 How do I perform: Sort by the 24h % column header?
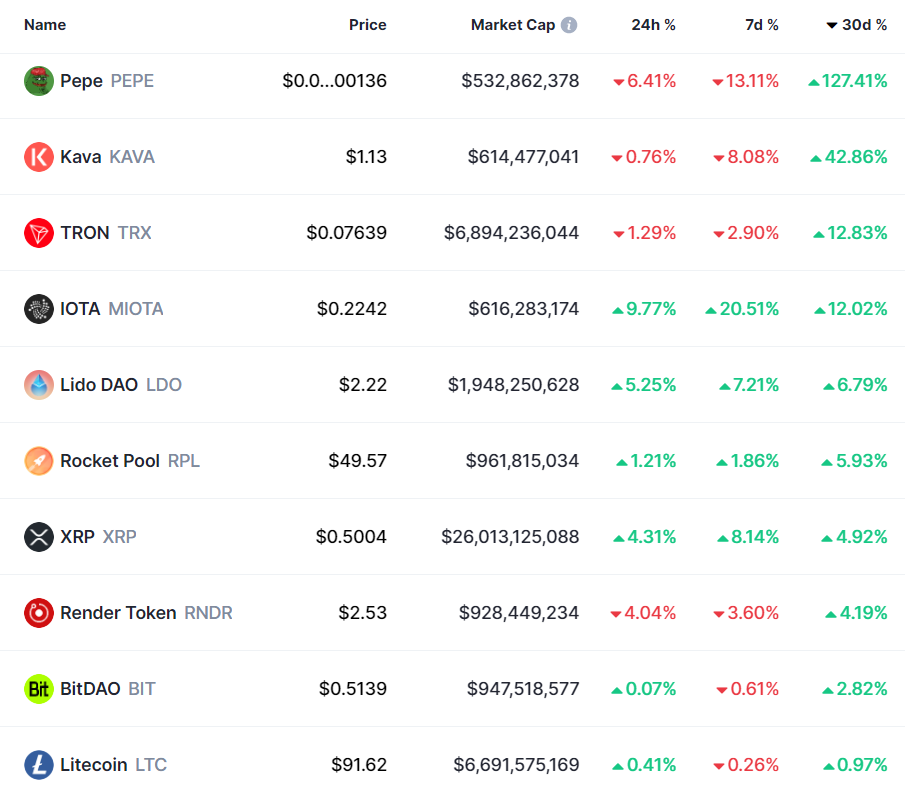coord(653,25)
